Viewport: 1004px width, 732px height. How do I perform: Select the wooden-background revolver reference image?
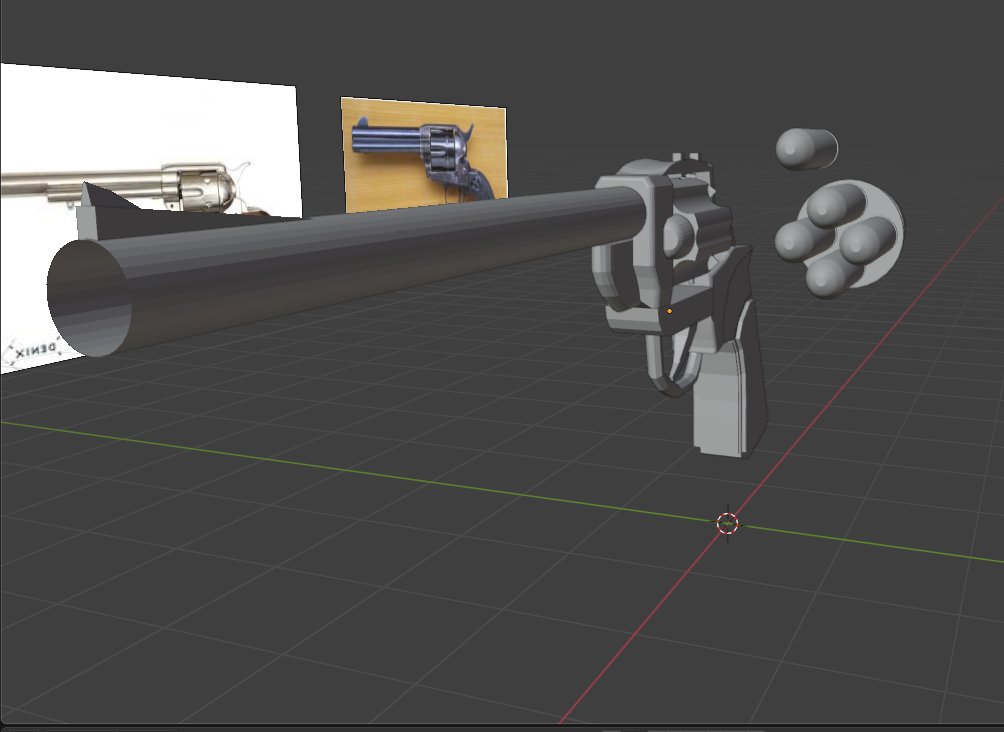[x=424, y=155]
